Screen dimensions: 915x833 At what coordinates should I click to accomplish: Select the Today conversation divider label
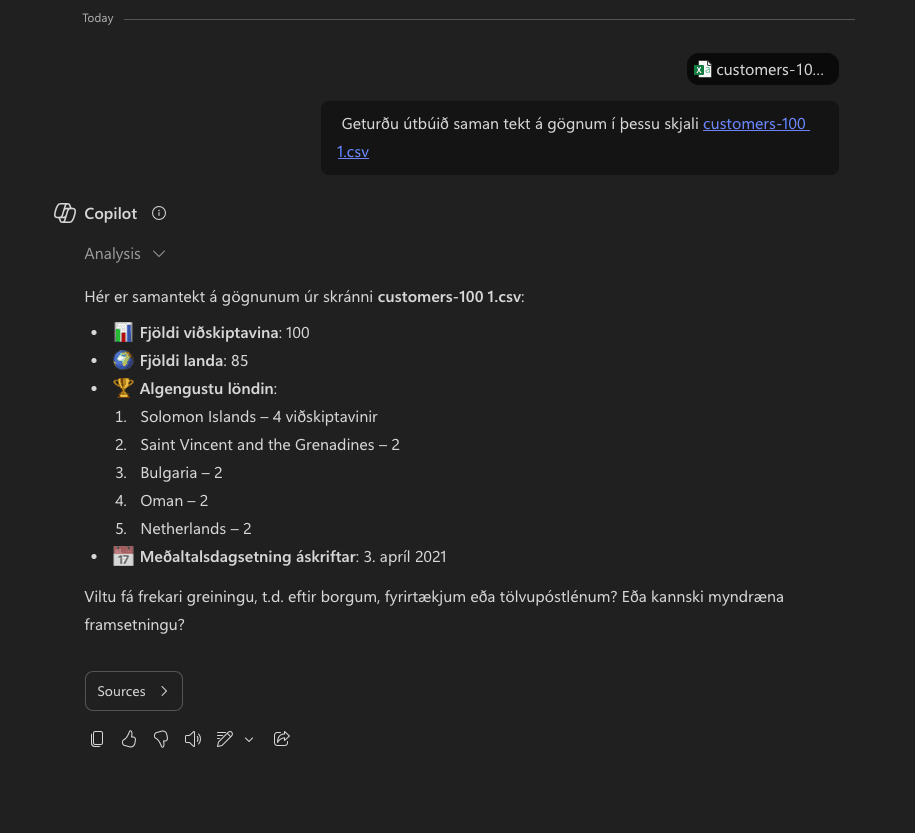97,17
